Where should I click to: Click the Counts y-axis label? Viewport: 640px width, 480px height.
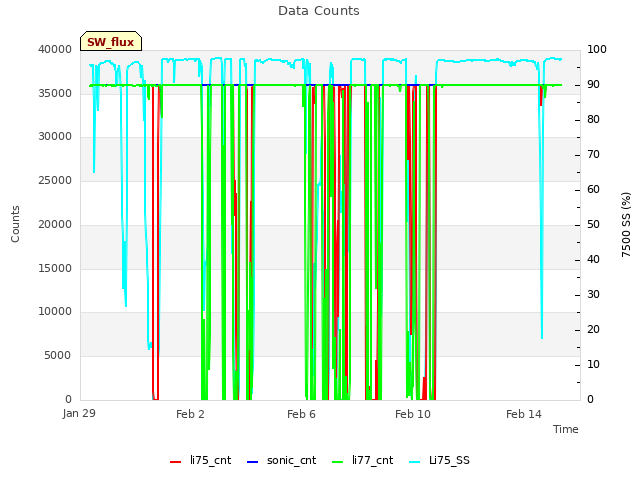[15, 224]
